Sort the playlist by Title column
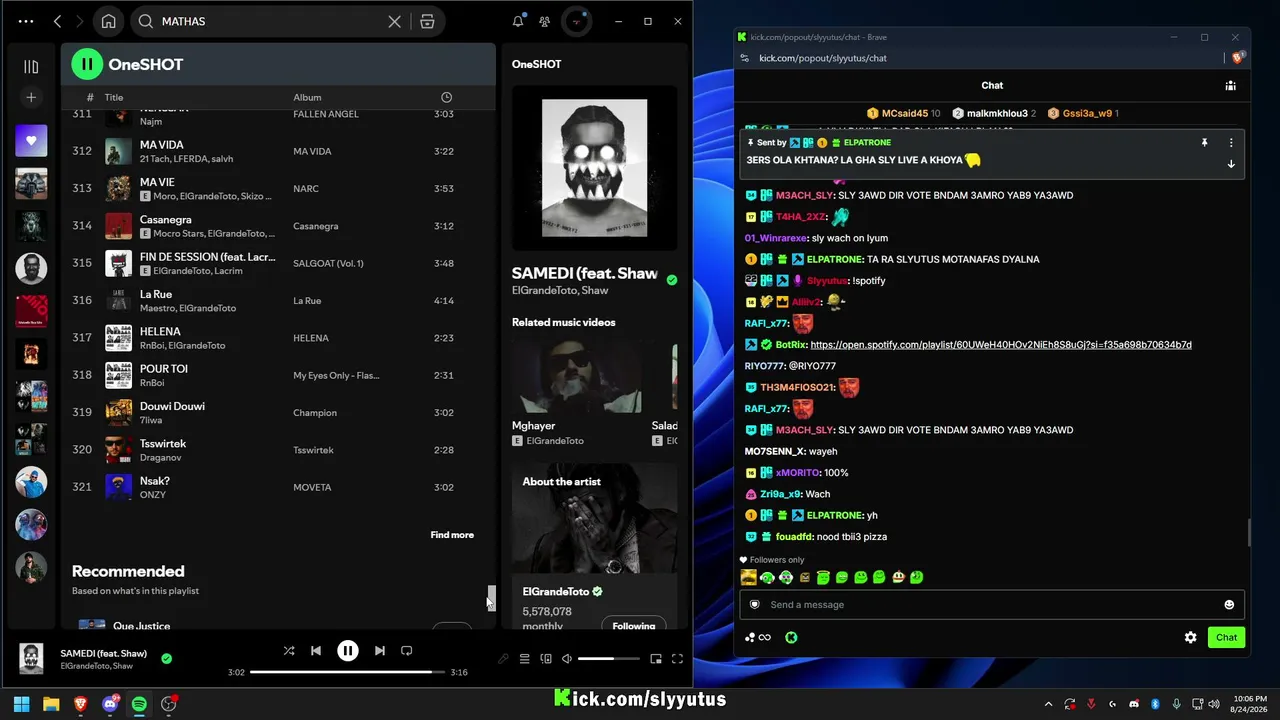Viewport: 1280px width, 720px height. coord(114,97)
